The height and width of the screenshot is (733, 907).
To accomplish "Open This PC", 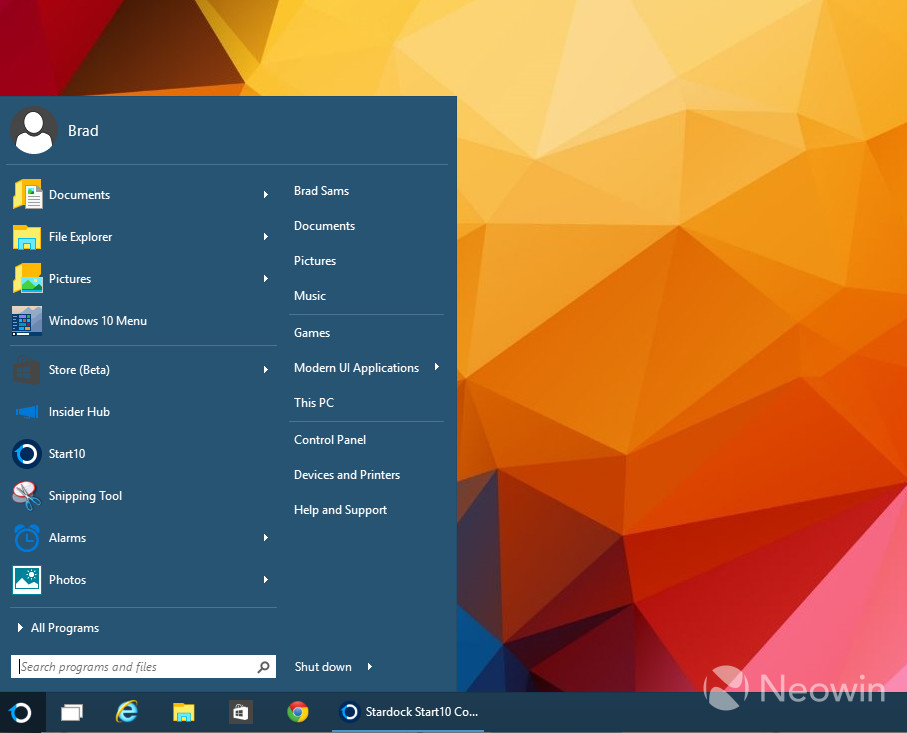I will 314,403.
